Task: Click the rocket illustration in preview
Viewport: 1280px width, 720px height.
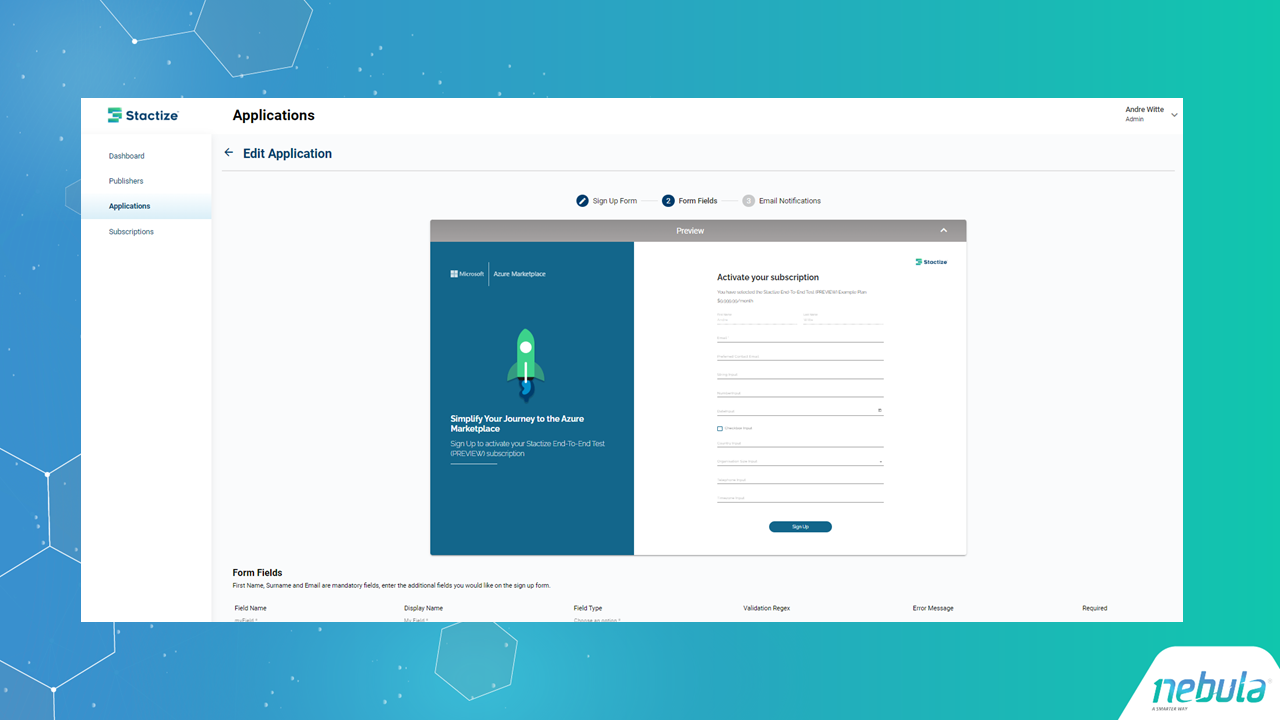Action: [526, 367]
